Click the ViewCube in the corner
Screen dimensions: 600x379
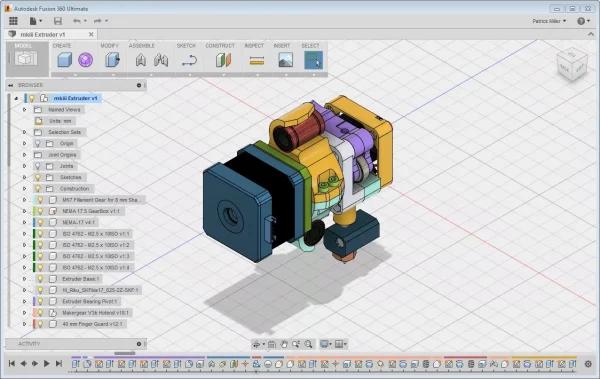572,64
